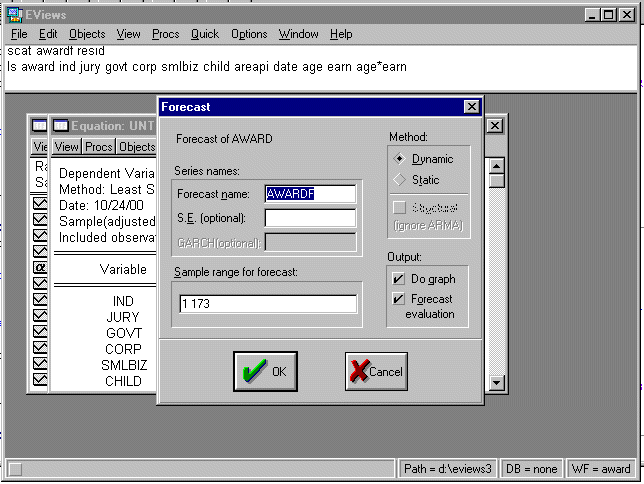Close the workfile window behind the dialog
Viewport: 644px width, 484px height.
point(493,126)
